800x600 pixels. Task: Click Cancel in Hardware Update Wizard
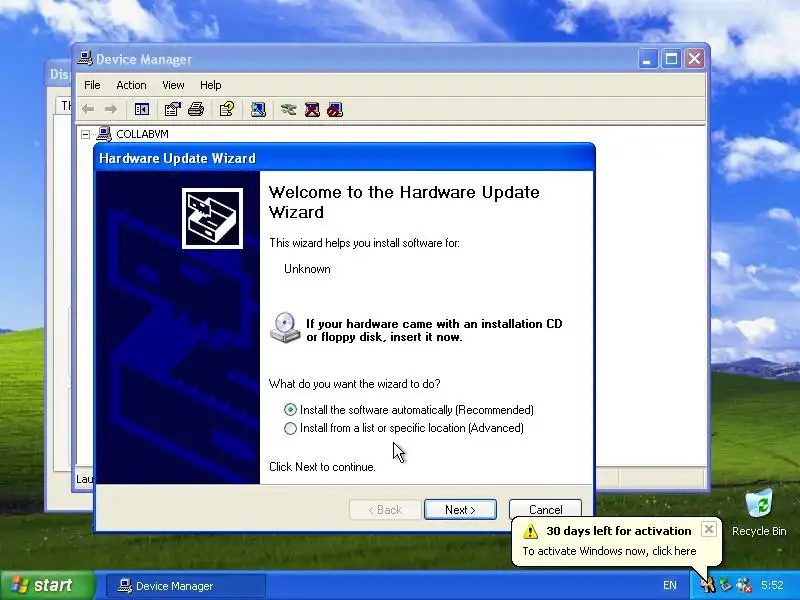click(545, 510)
